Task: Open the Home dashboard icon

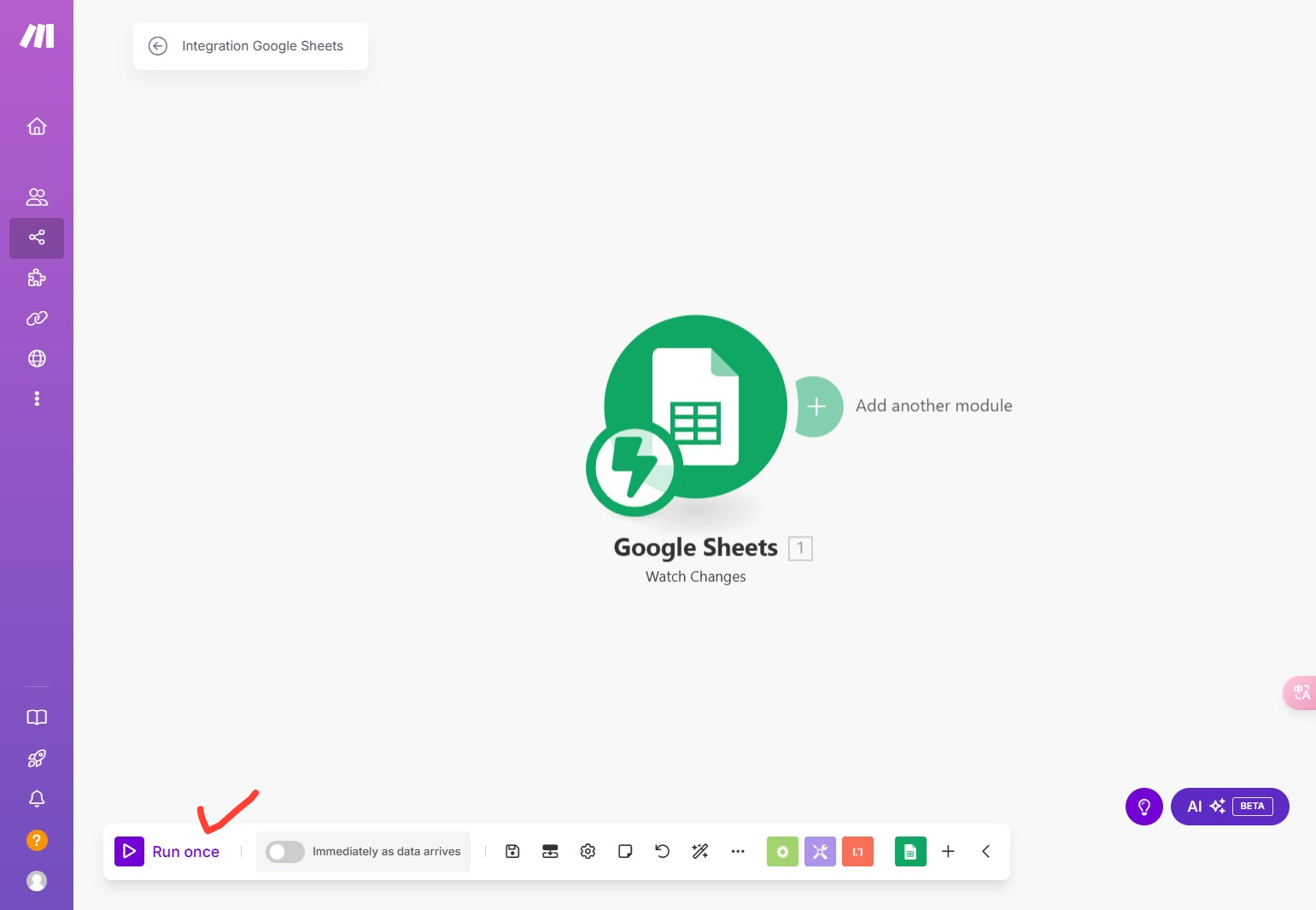Action: click(x=37, y=126)
